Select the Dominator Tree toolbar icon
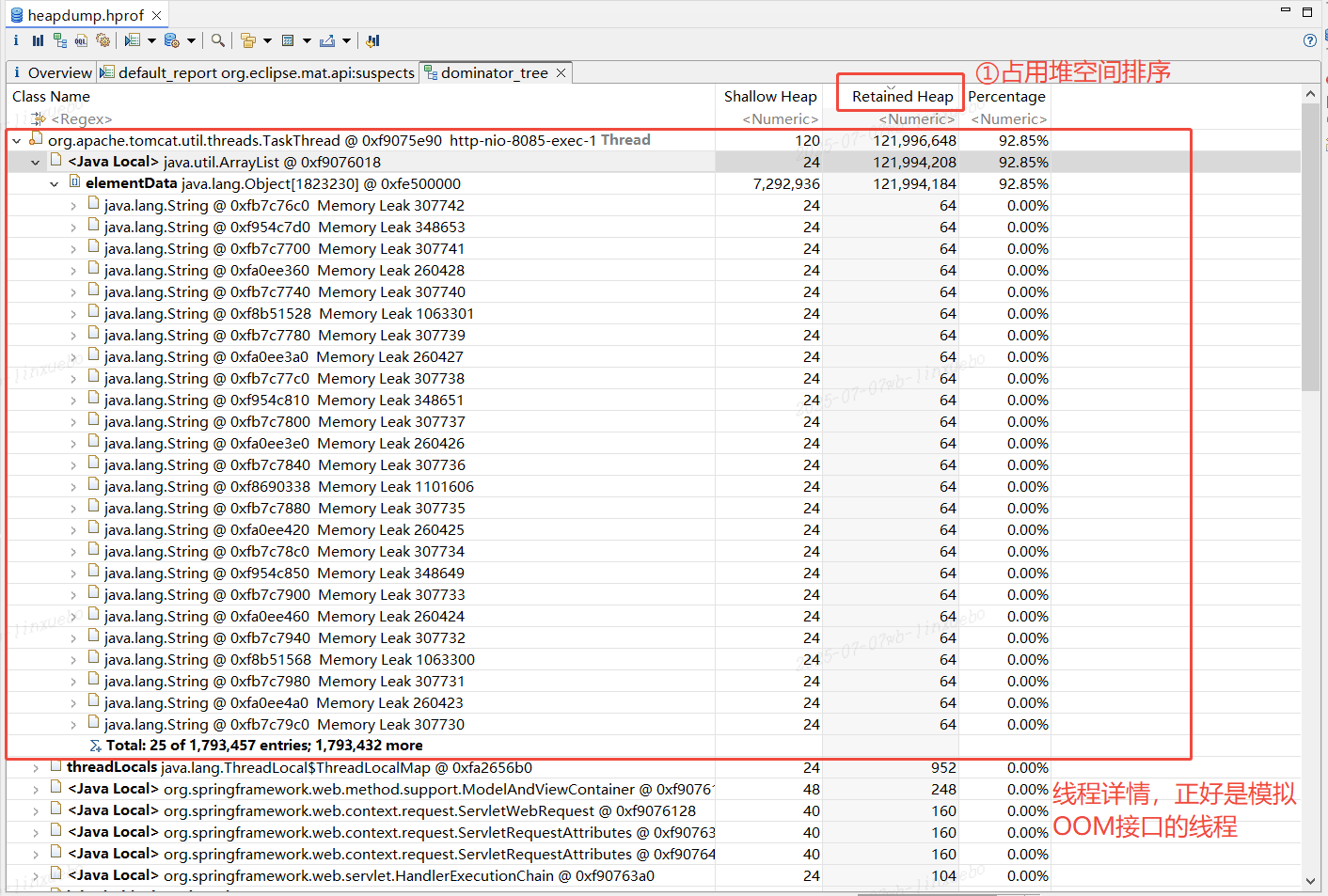 pos(60,40)
